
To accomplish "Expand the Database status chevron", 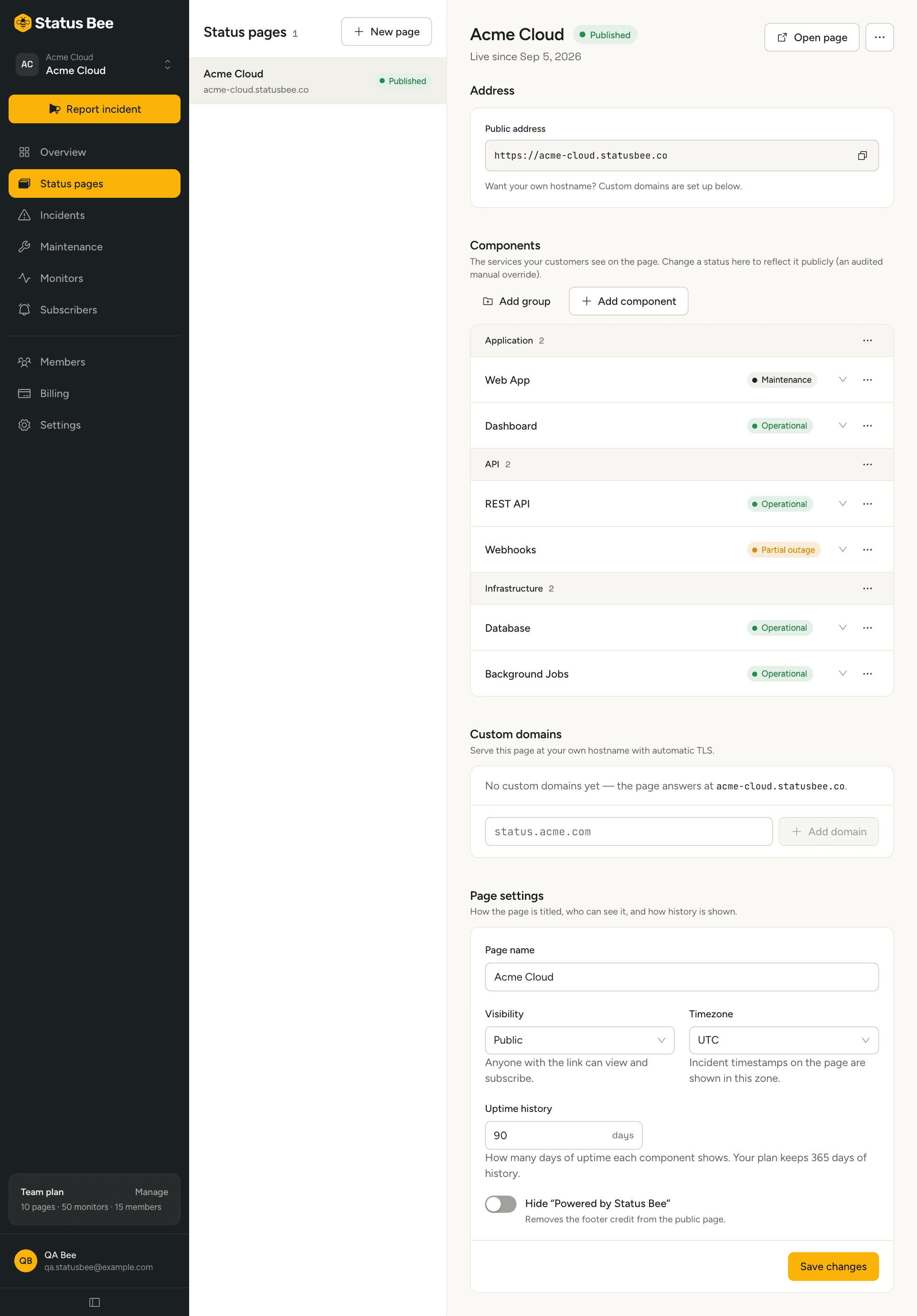I will [x=842, y=627].
